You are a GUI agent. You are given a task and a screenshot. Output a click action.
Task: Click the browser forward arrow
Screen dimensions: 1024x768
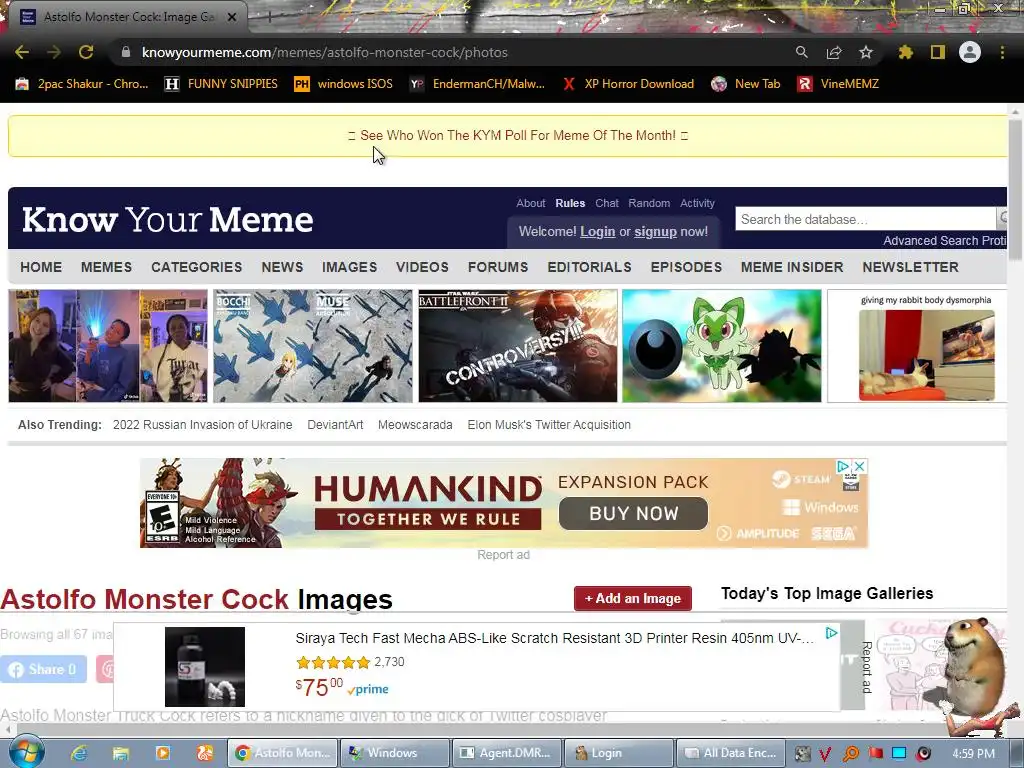[54, 52]
